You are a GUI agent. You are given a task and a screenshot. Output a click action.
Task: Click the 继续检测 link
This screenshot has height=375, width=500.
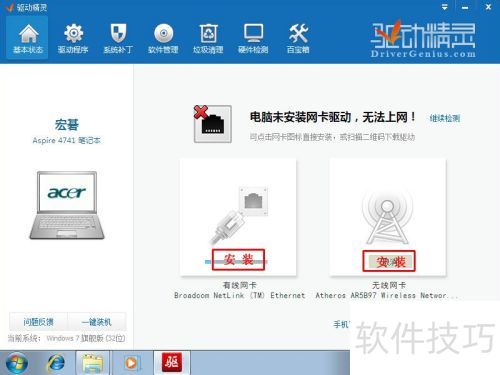click(x=445, y=118)
